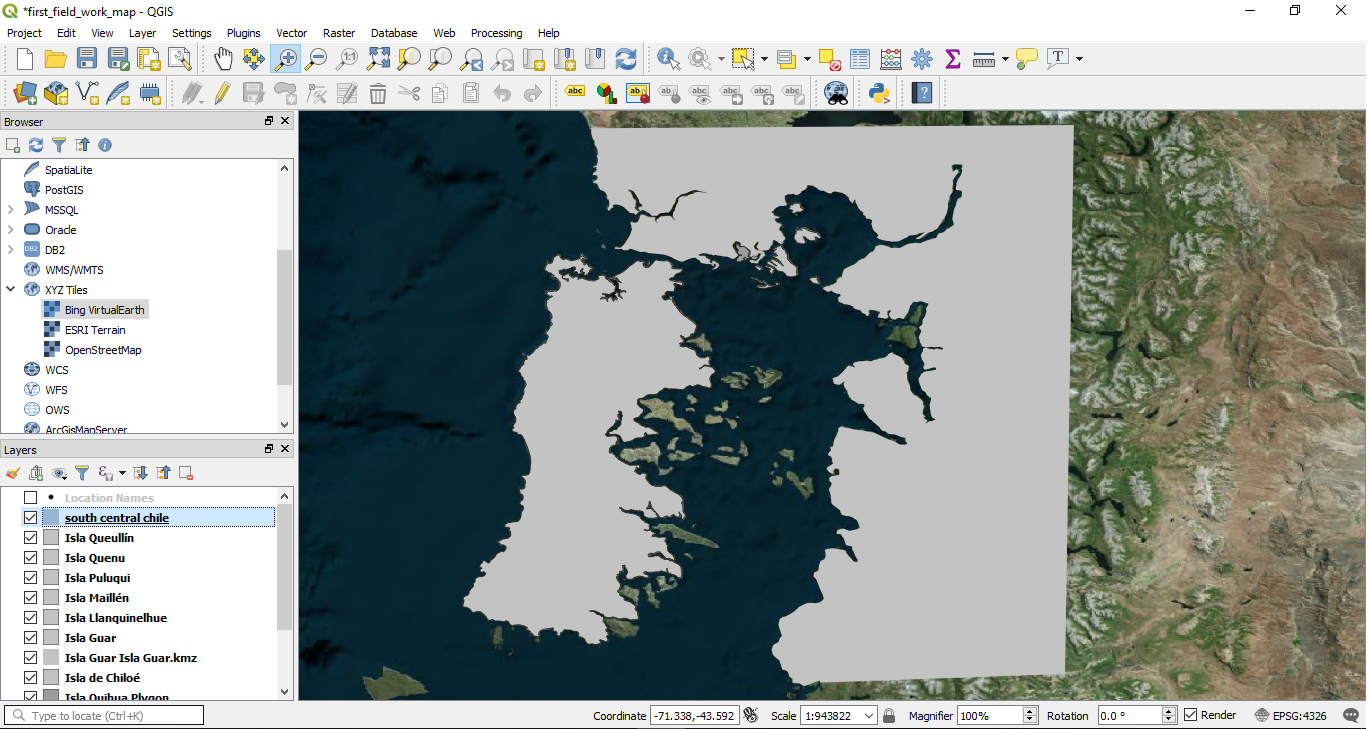
Task: Create a new project with the blank page icon
Action: (25, 59)
